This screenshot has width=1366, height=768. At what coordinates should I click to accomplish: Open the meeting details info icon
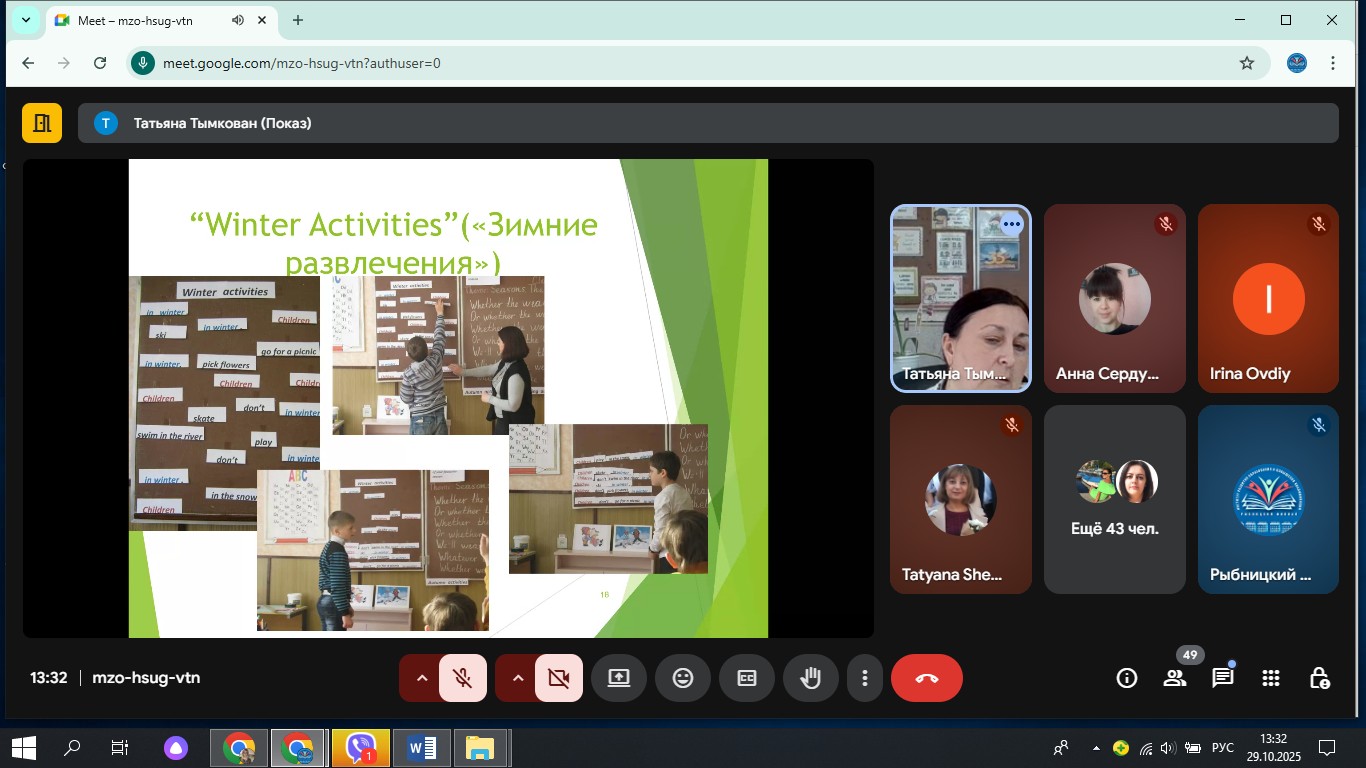tap(1127, 678)
